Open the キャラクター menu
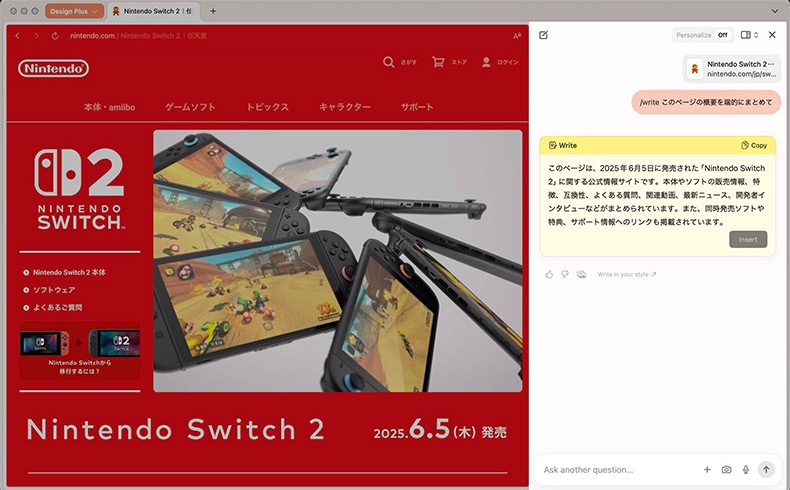The image size is (790, 490). pyautogui.click(x=345, y=107)
